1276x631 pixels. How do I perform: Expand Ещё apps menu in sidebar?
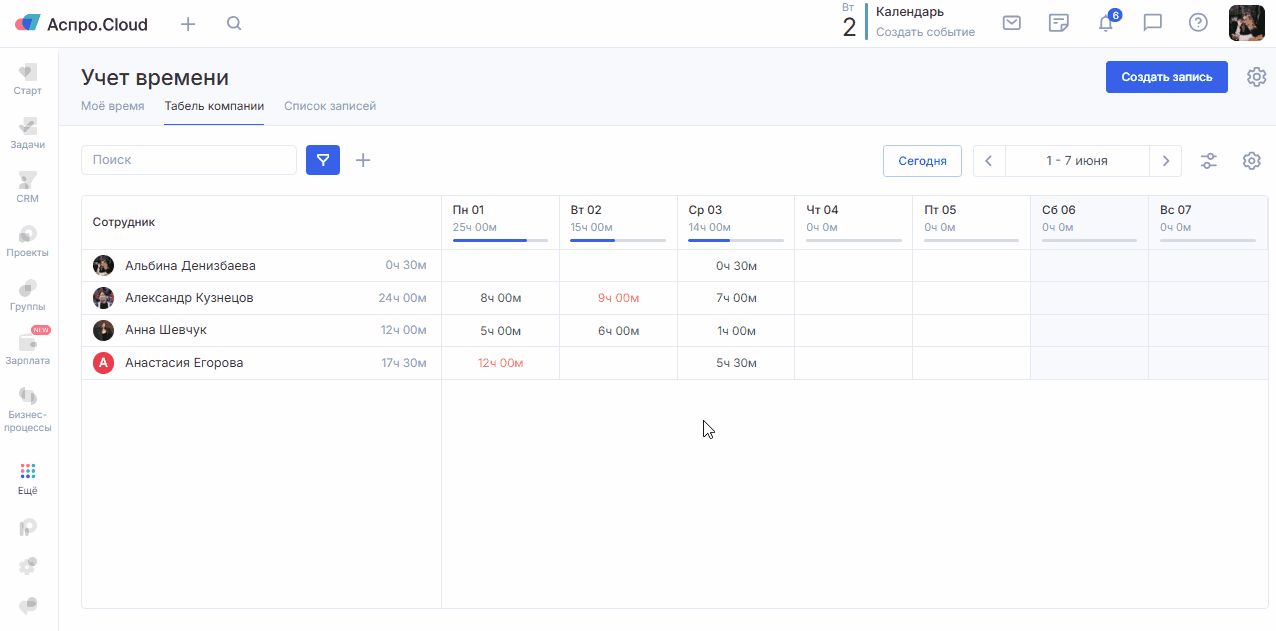coord(28,479)
